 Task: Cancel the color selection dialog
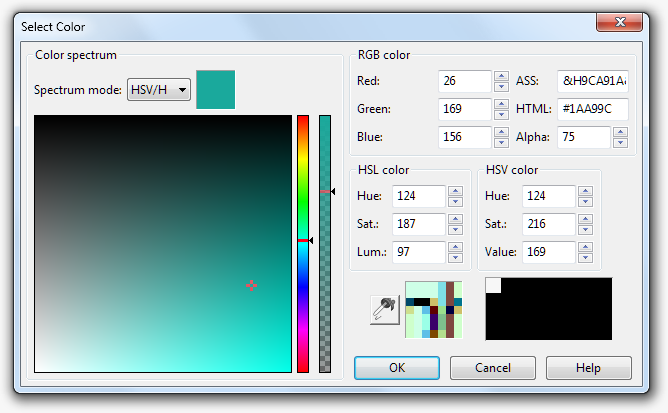click(492, 368)
